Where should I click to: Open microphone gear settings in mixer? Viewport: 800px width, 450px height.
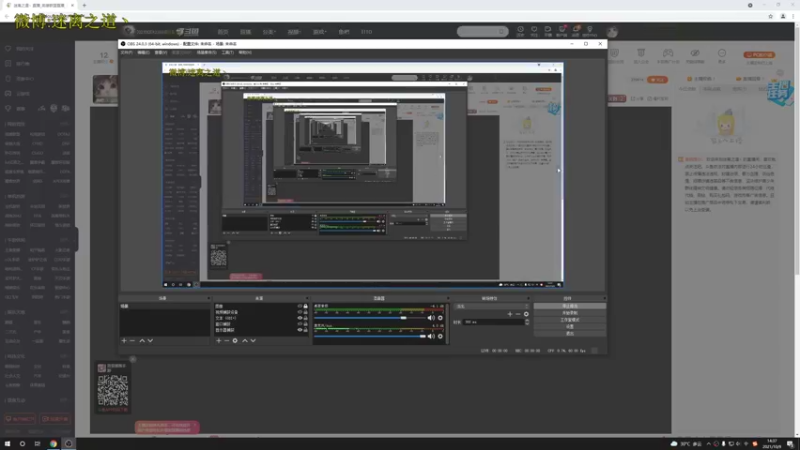(x=440, y=336)
